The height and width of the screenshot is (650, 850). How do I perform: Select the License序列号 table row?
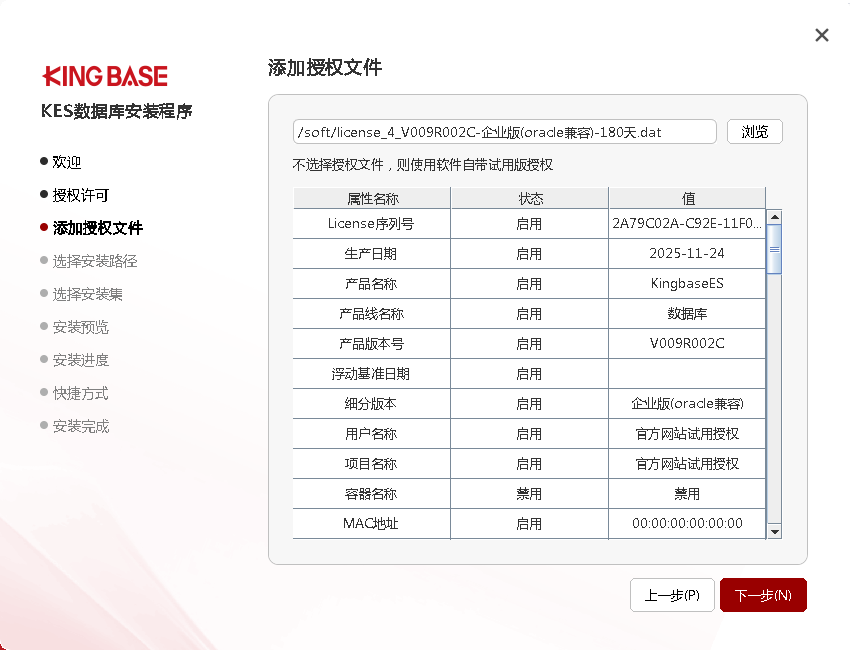pyautogui.click(x=371, y=224)
